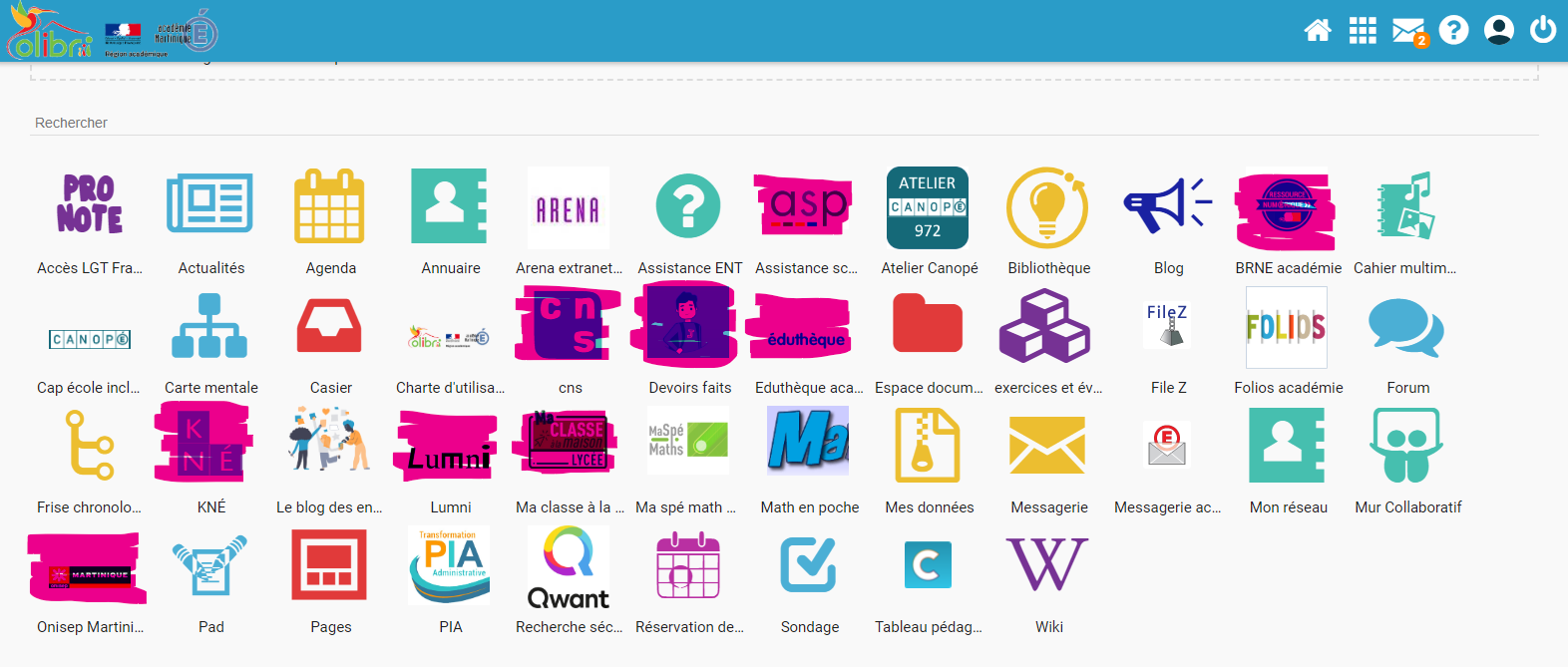
Task: Click the Colibri logo in the header
Action: coord(50,32)
